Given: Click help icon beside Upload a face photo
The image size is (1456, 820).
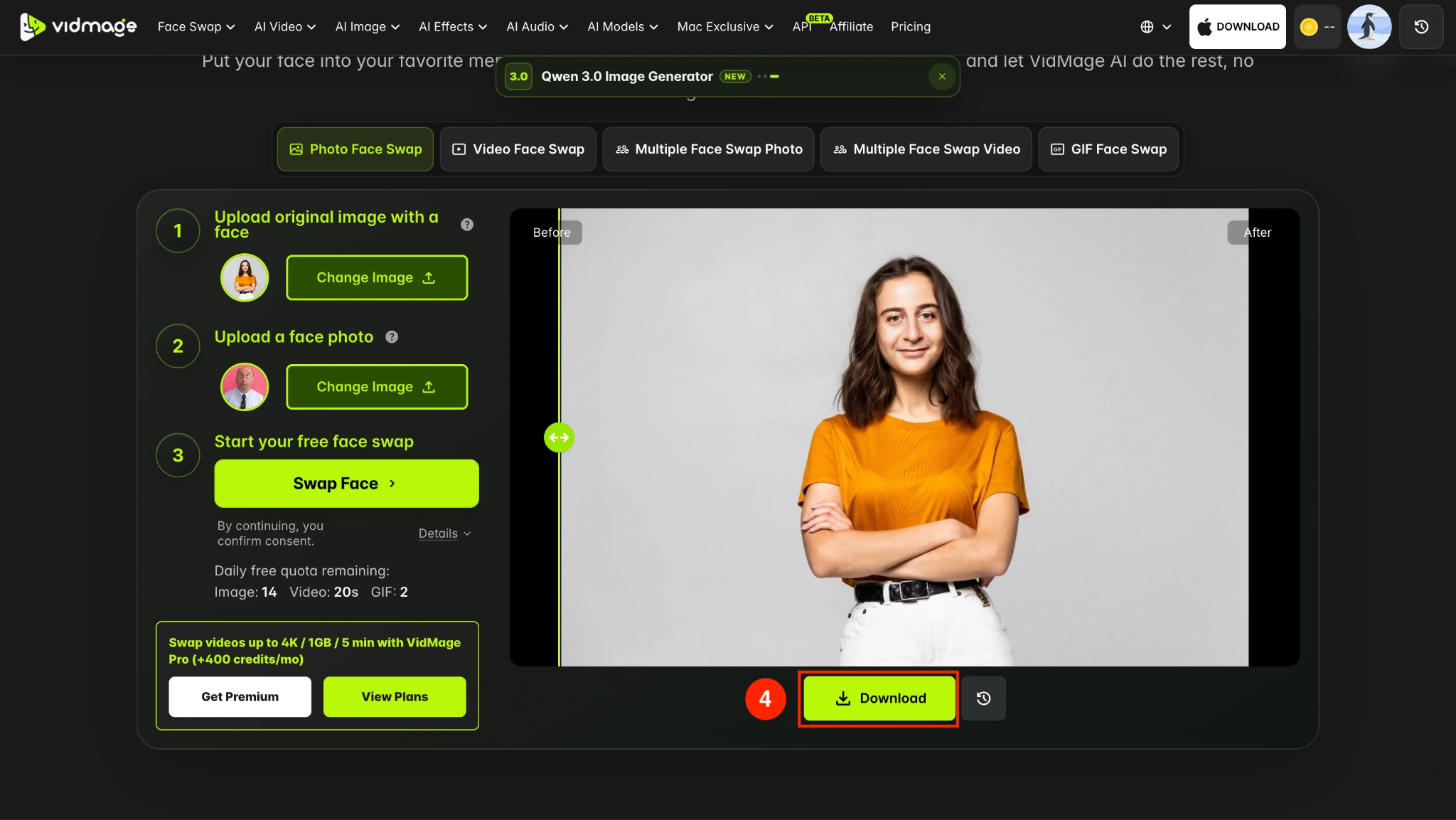Looking at the screenshot, I should [392, 337].
